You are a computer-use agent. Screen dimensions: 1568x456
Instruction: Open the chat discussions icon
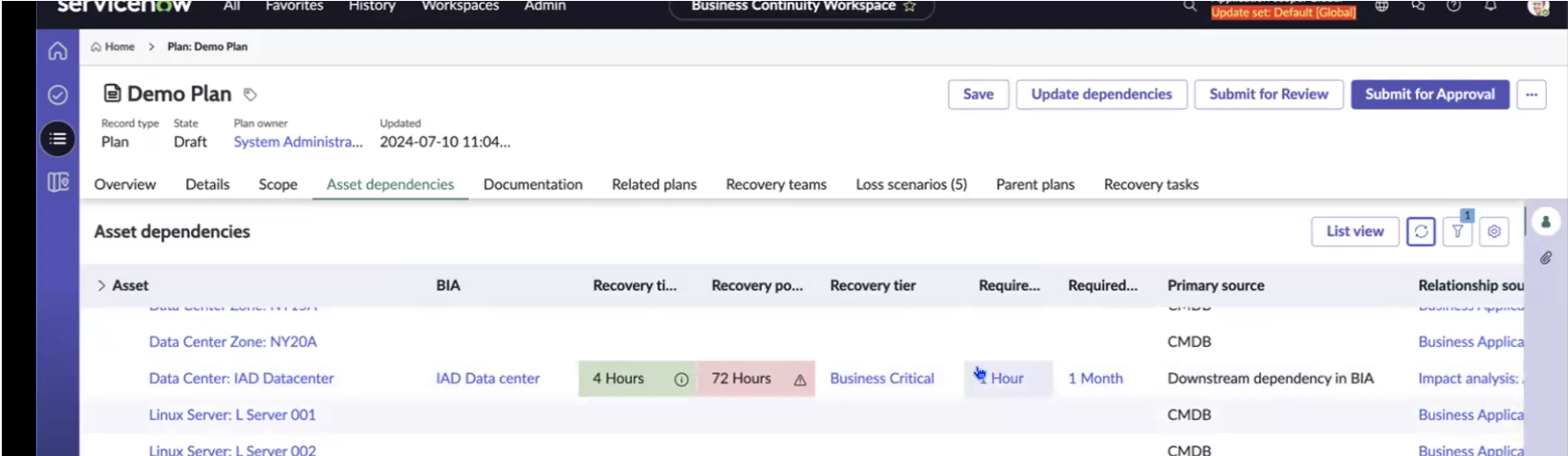pyautogui.click(x=1418, y=6)
